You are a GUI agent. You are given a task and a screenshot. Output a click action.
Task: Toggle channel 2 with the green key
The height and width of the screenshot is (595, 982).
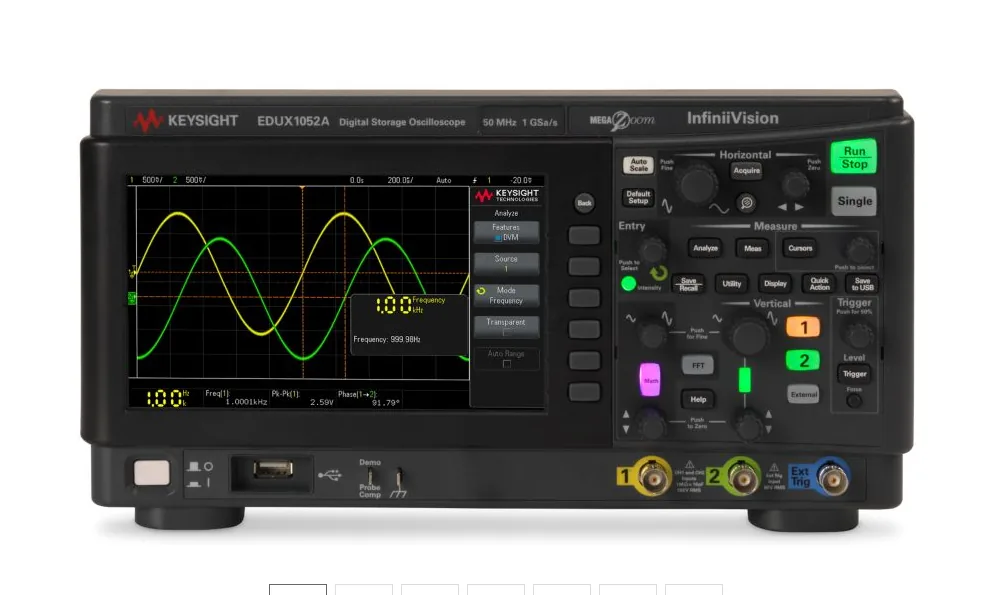(x=803, y=360)
